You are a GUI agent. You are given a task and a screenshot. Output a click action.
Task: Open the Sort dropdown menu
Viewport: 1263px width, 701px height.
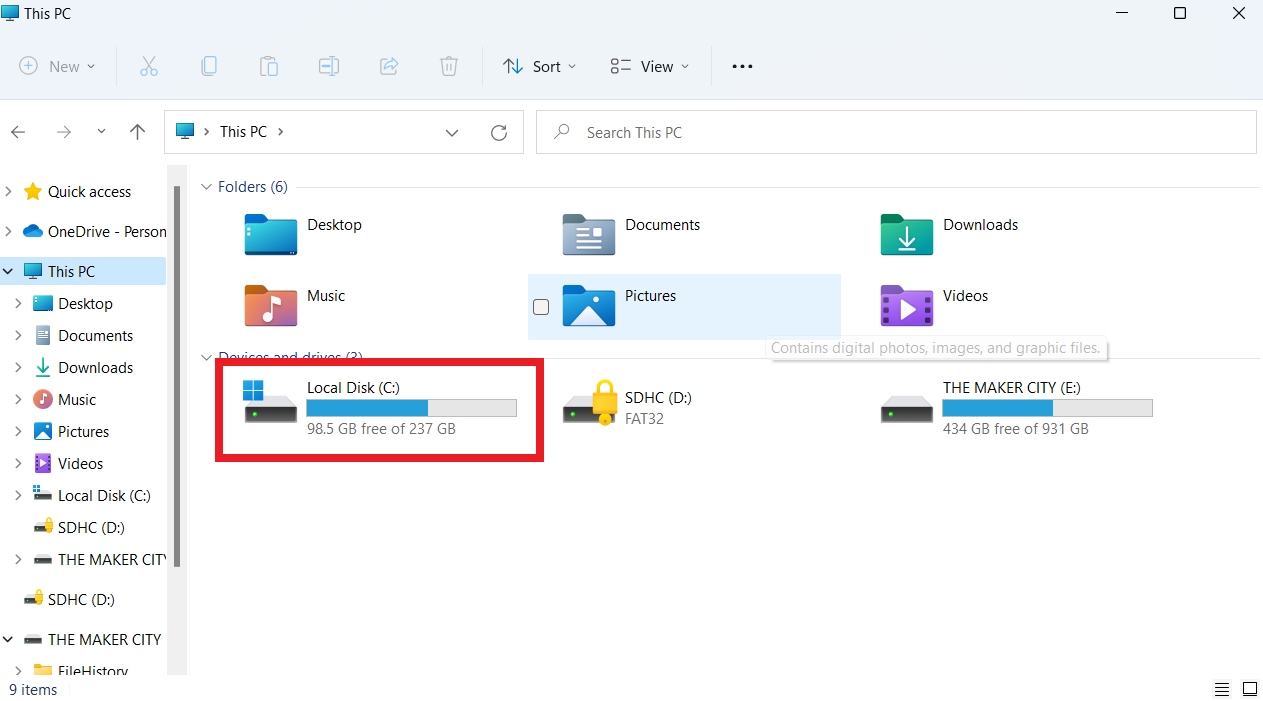pyautogui.click(x=540, y=66)
